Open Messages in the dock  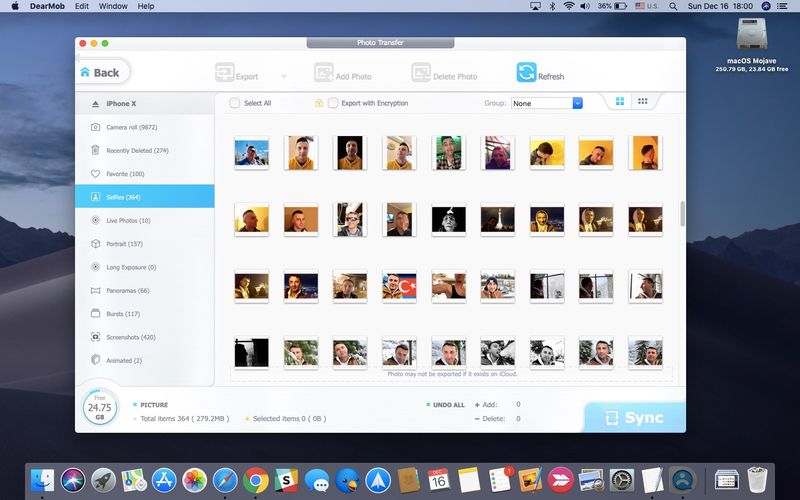[x=317, y=480]
